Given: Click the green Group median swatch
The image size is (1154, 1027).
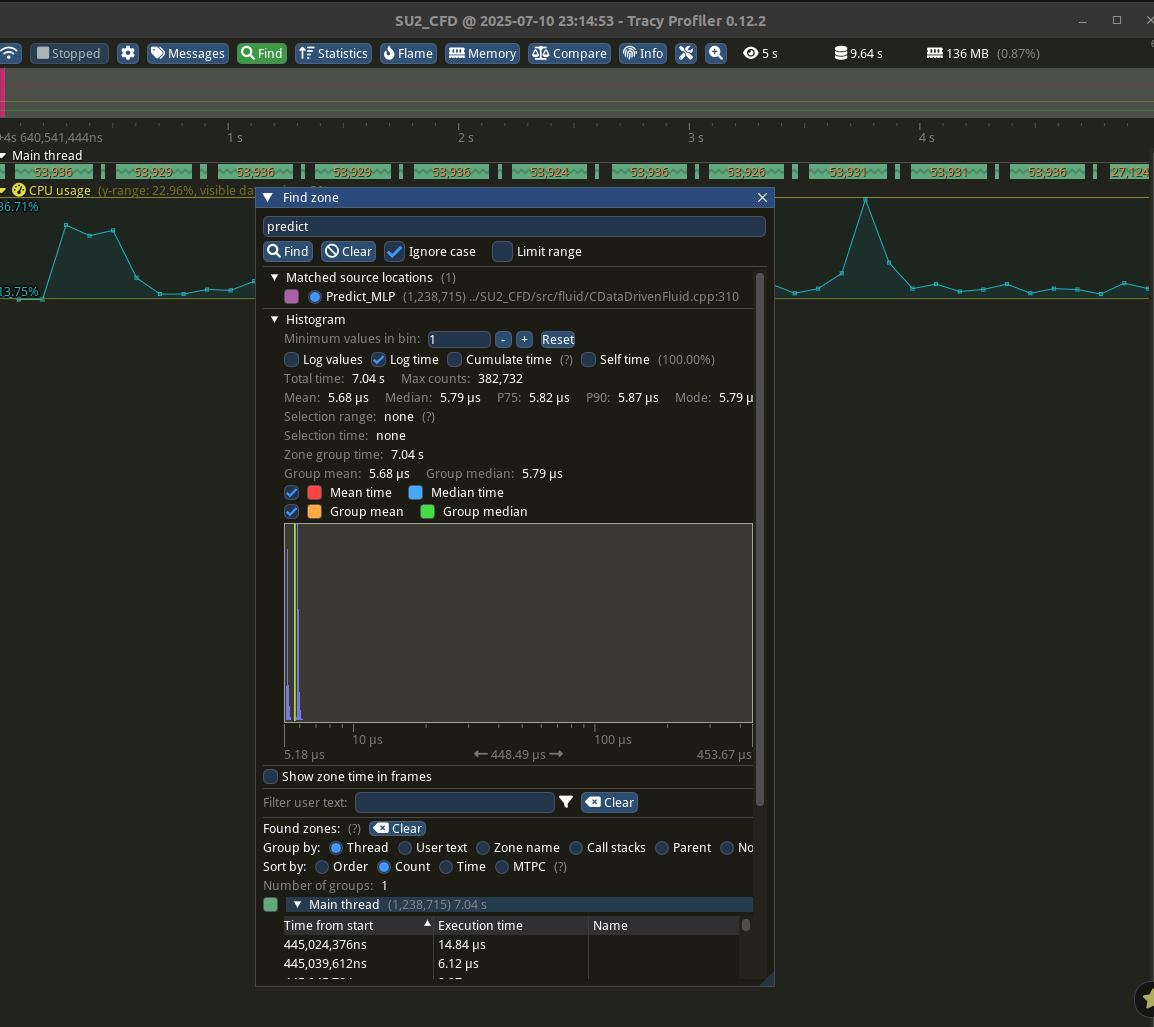Looking at the screenshot, I should [427, 512].
